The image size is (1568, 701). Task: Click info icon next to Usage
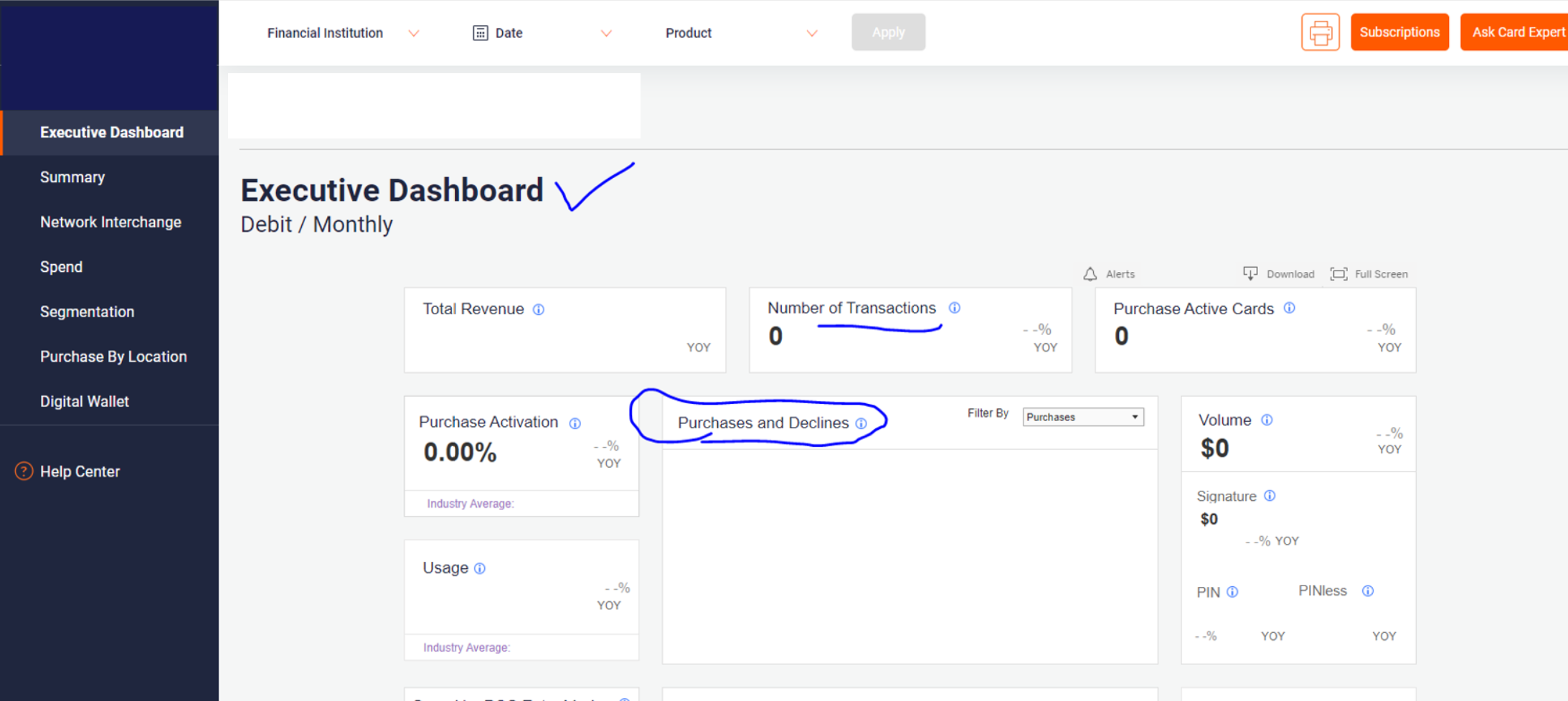click(480, 569)
